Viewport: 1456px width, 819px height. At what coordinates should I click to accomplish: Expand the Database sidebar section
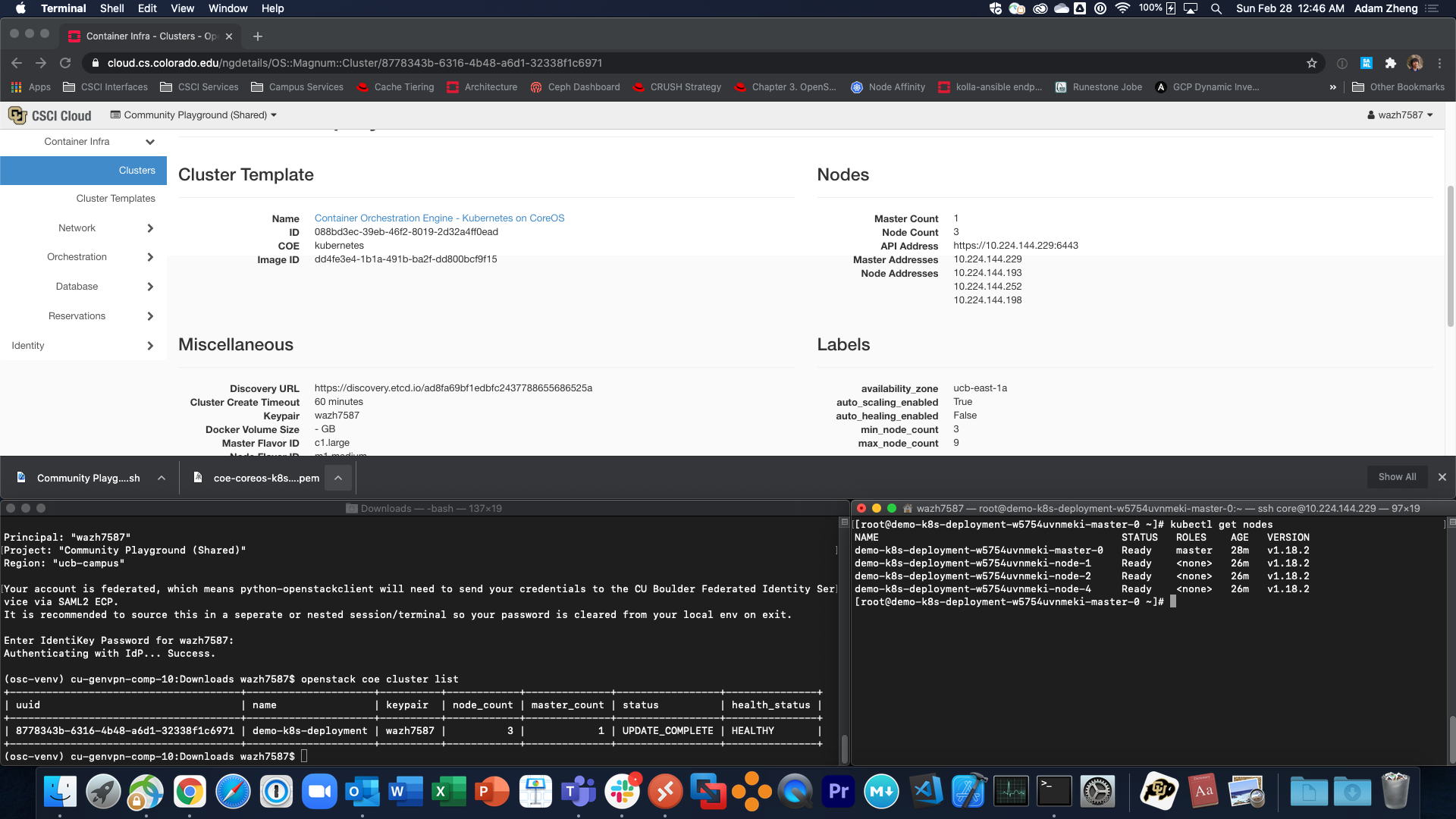point(83,287)
